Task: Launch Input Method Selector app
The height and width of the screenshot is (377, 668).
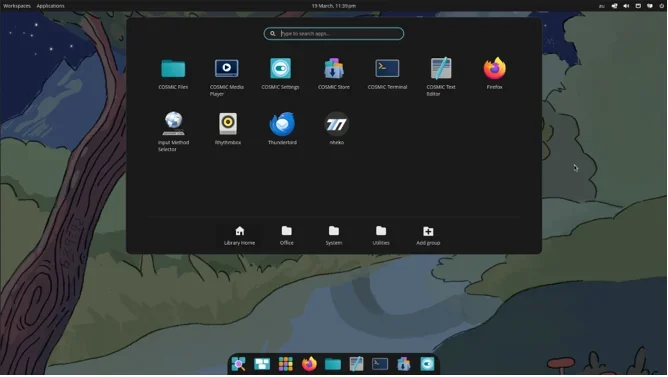Action: (173, 132)
